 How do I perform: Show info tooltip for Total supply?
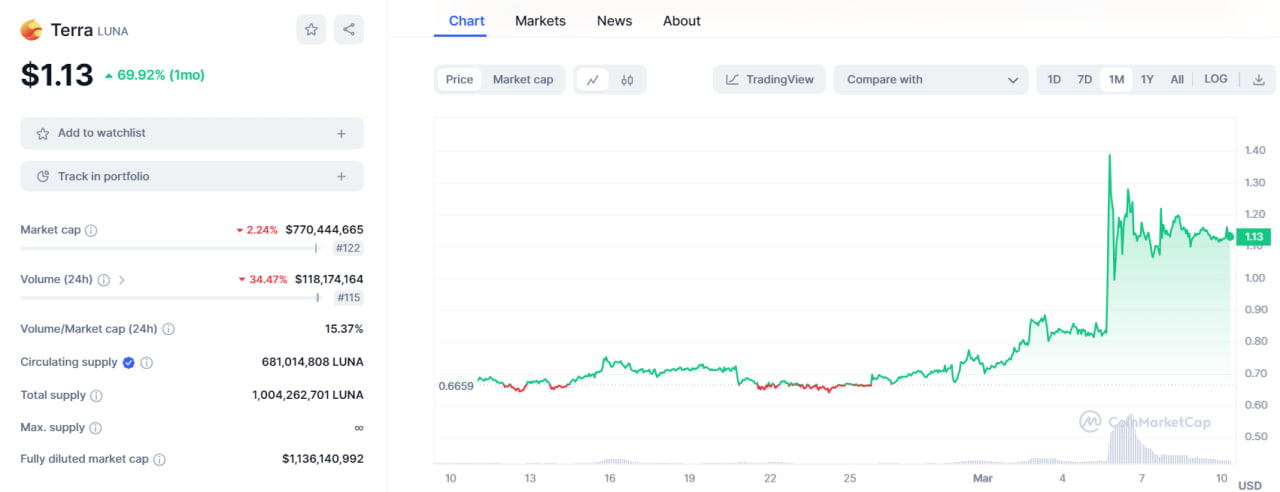click(96, 395)
